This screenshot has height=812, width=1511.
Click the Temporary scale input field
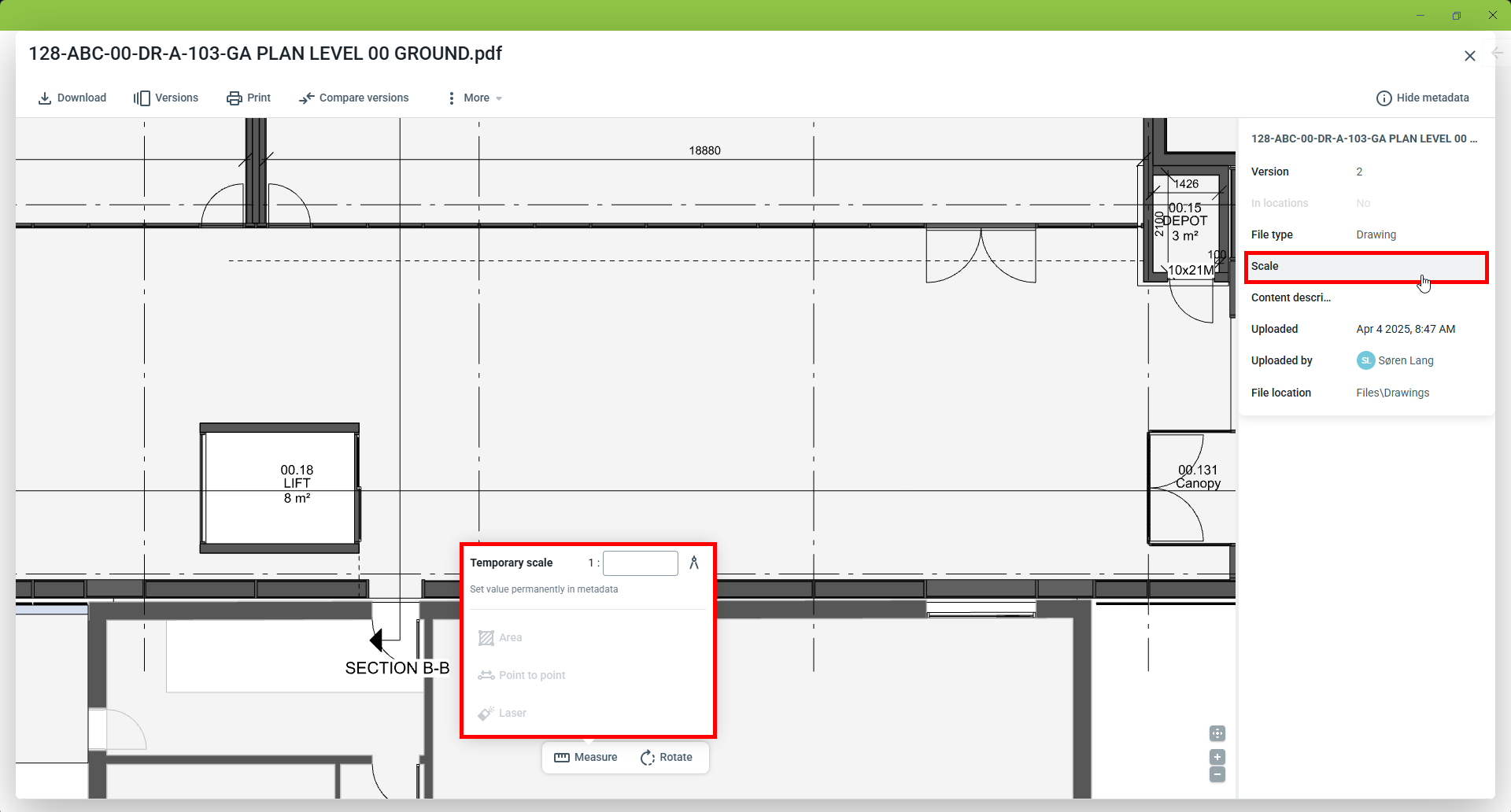pyautogui.click(x=640, y=563)
